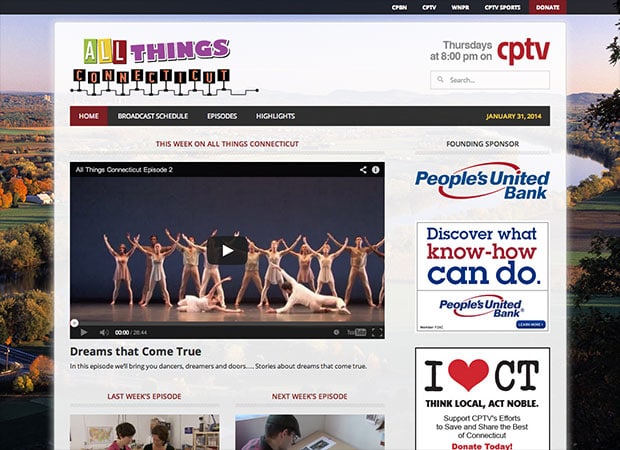Click the video share icon
620x450 pixels.
click(x=363, y=170)
